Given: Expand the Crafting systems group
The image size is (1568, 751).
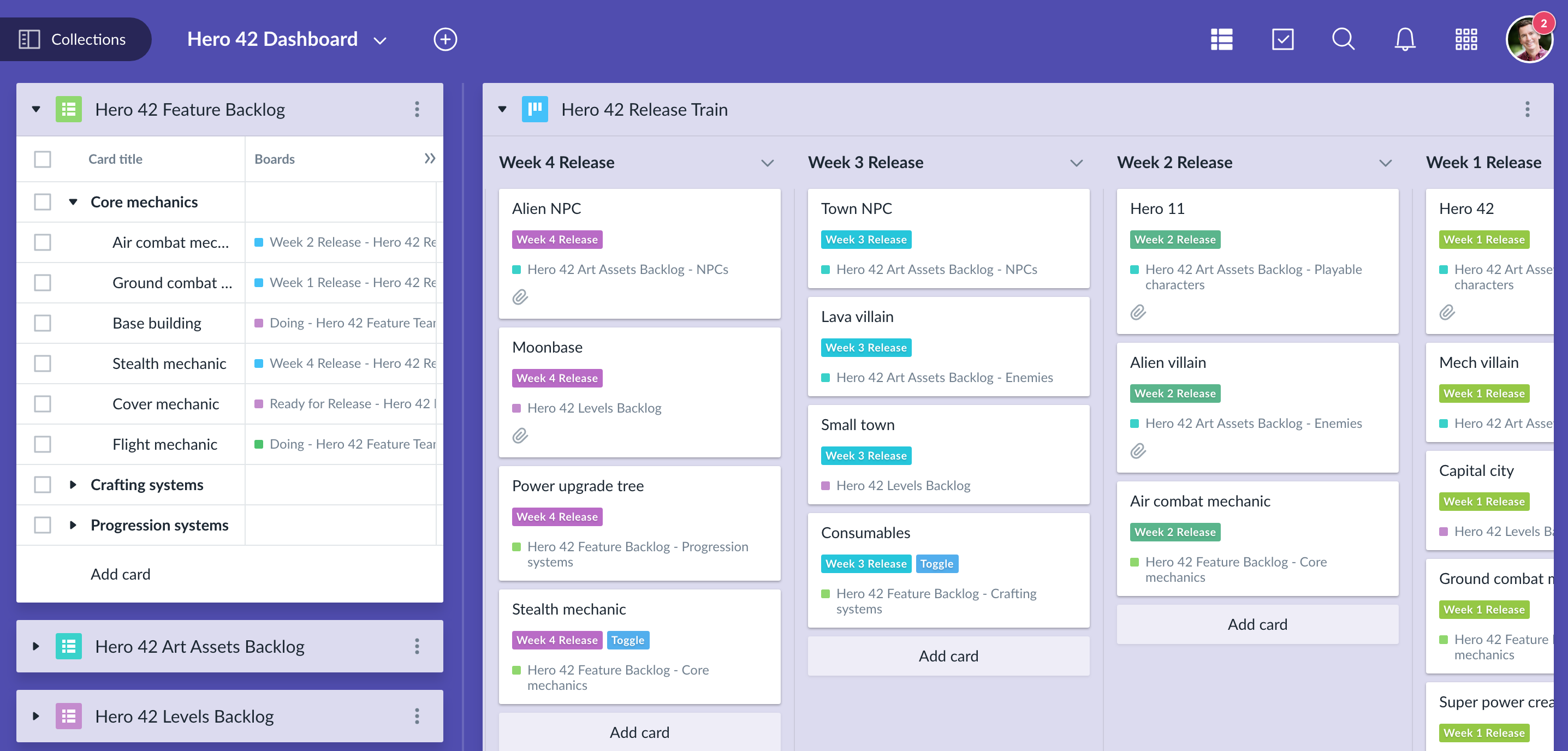Looking at the screenshot, I should (73, 485).
